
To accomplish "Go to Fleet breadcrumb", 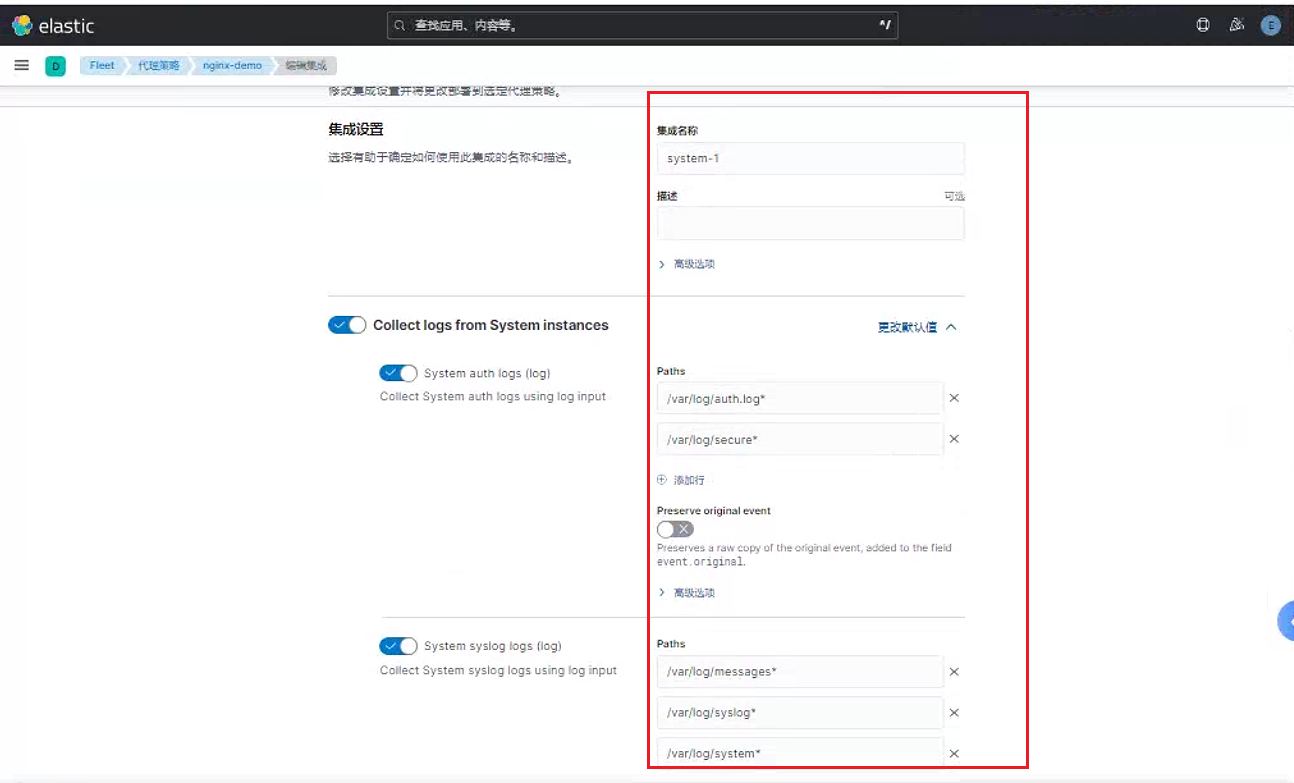I will coord(102,66).
